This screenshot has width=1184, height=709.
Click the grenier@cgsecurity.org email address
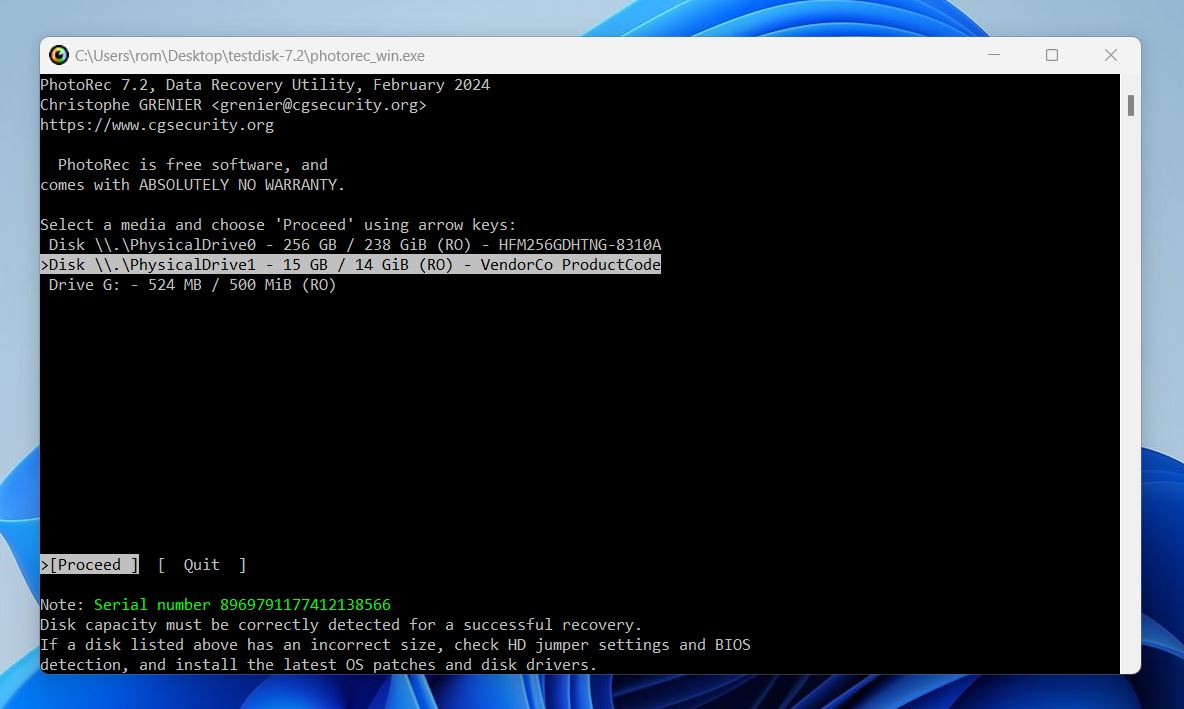319,105
